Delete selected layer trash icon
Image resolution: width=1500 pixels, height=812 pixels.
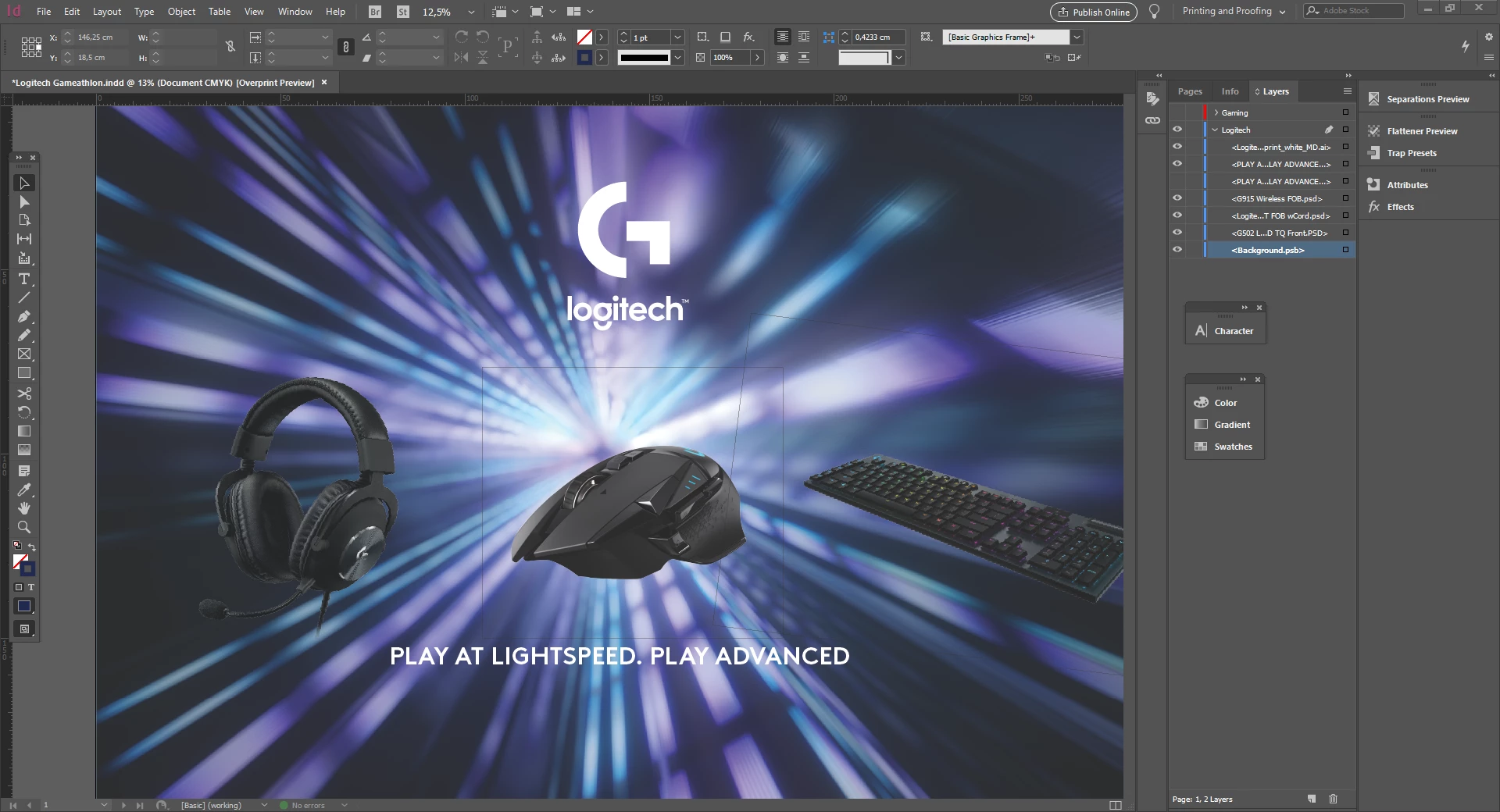tap(1334, 799)
